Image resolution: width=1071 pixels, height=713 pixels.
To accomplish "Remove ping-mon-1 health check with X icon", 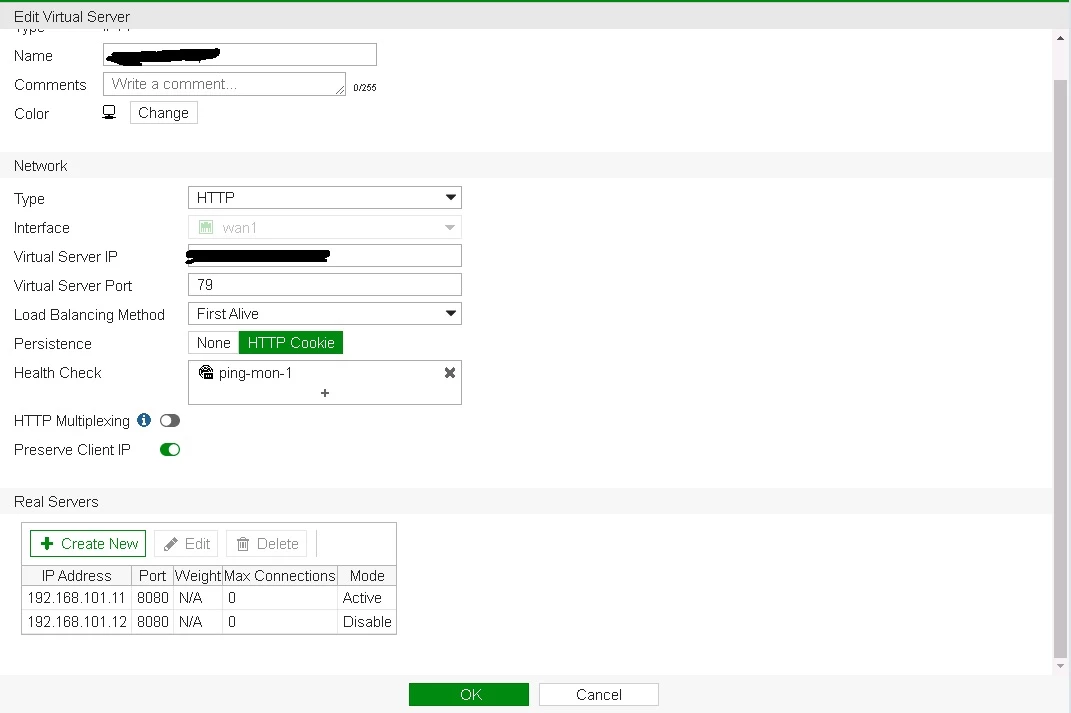I will click(x=449, y=373).
